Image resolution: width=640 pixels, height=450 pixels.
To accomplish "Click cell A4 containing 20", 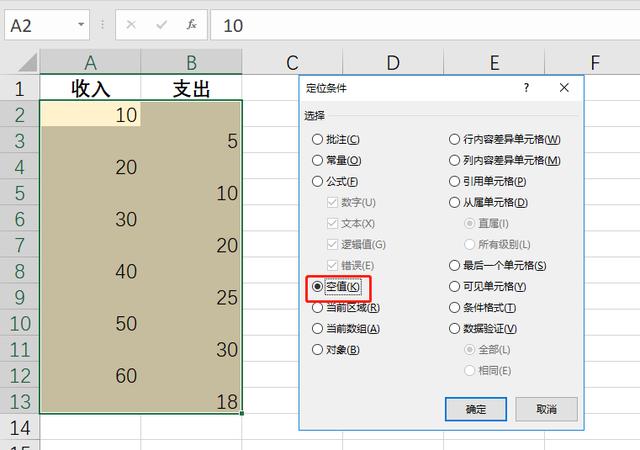I will pos(90,167).
